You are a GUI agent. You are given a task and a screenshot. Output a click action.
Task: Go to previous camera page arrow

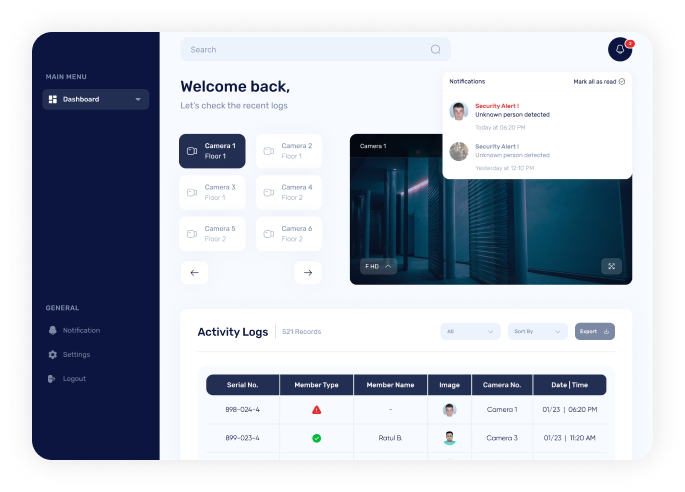click(194, 272)
